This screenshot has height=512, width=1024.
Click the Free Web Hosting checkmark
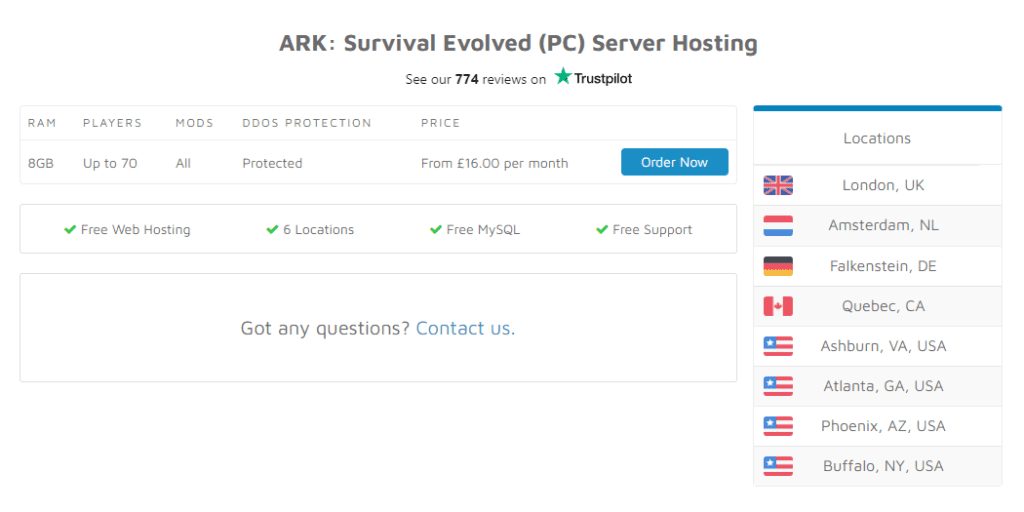[x=70, y=229]
